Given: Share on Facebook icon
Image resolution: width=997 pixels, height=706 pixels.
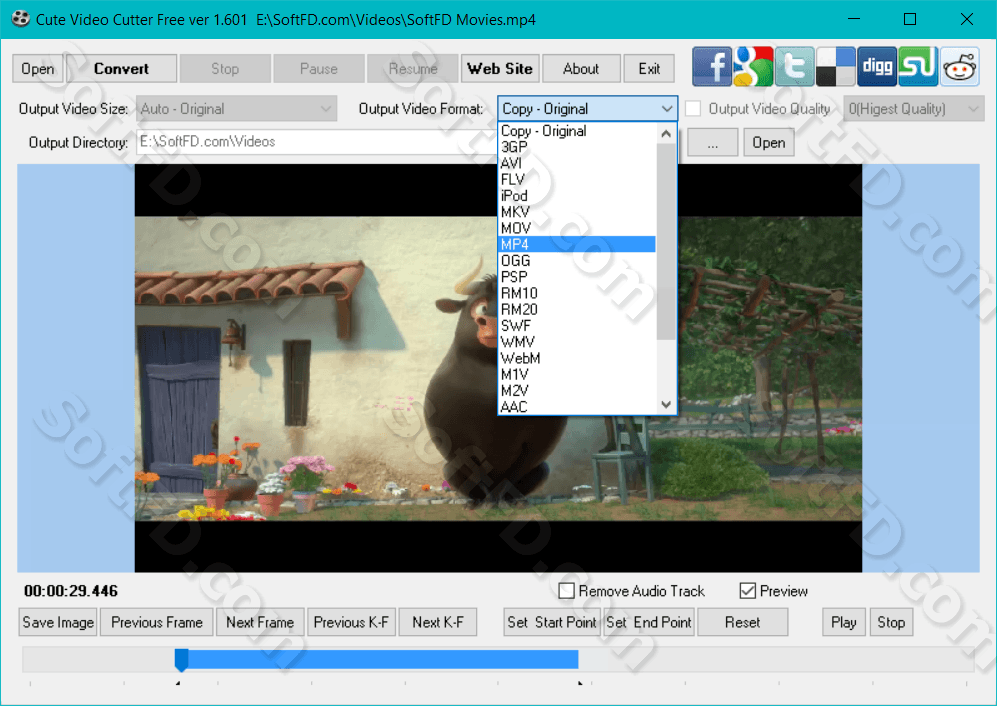Looking at the screenshot, I should pos(712,66).
